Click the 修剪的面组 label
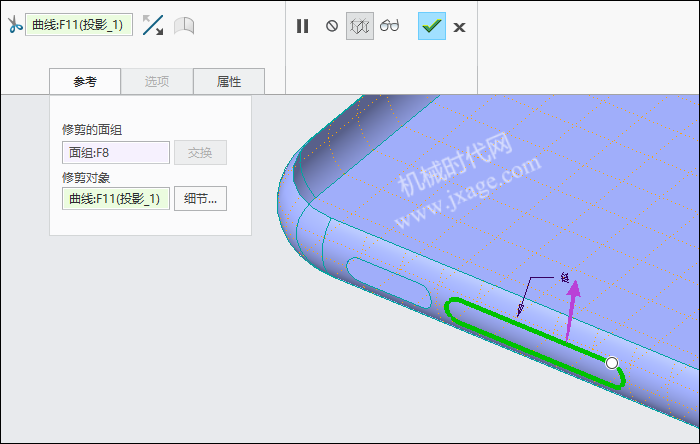The width and height of the screenshot is (700, 444). point(92,130)
